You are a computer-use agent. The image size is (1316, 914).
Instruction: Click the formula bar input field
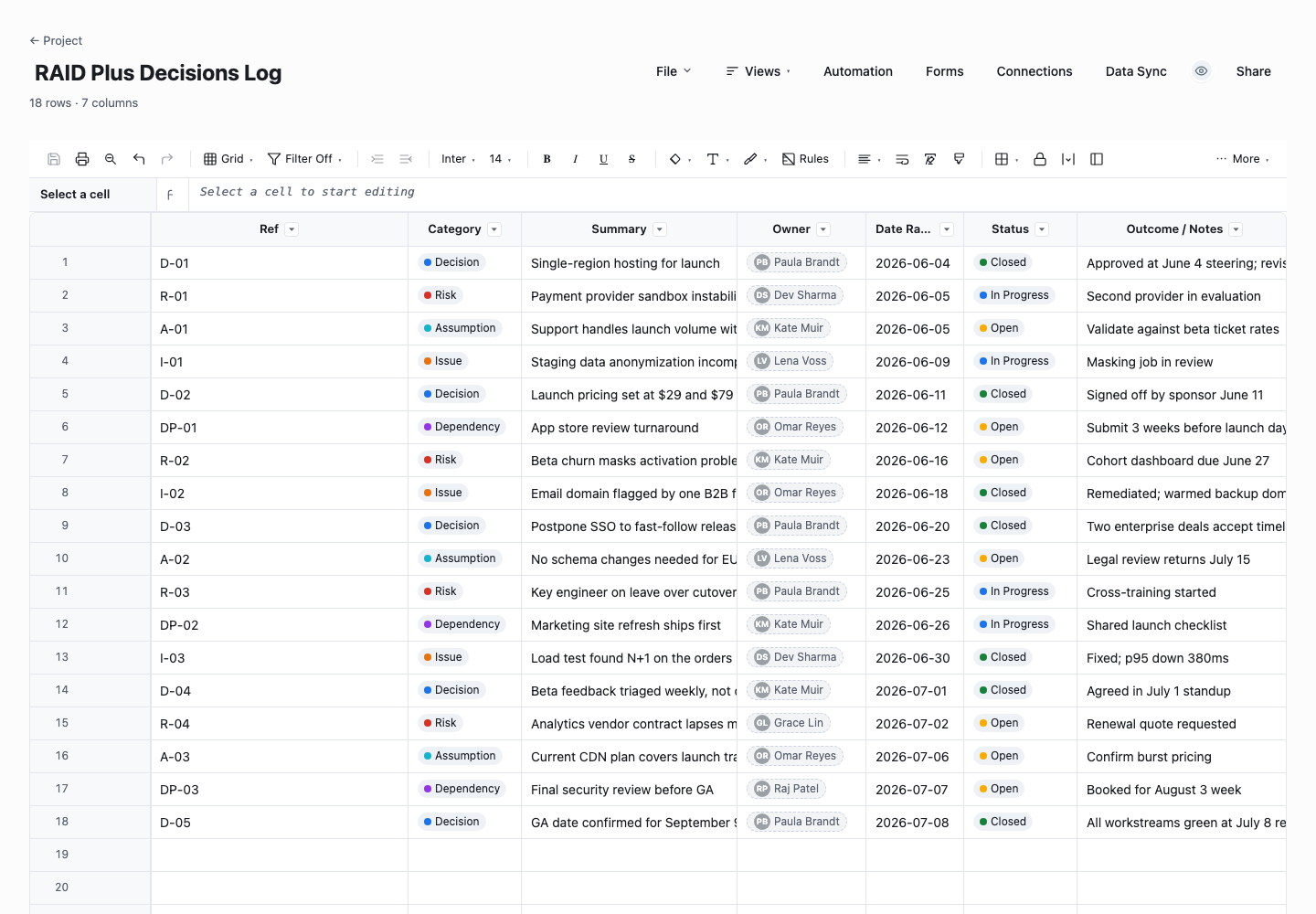coord(738,195)
